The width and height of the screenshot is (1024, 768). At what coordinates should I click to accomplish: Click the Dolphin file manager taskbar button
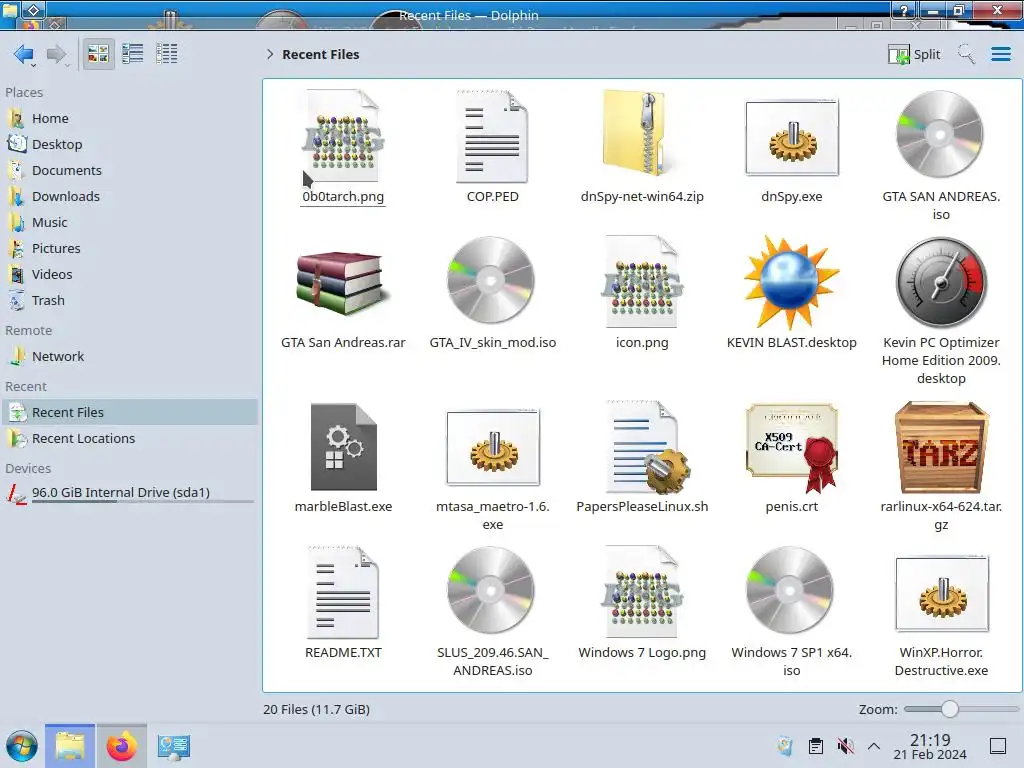(70, 746)
